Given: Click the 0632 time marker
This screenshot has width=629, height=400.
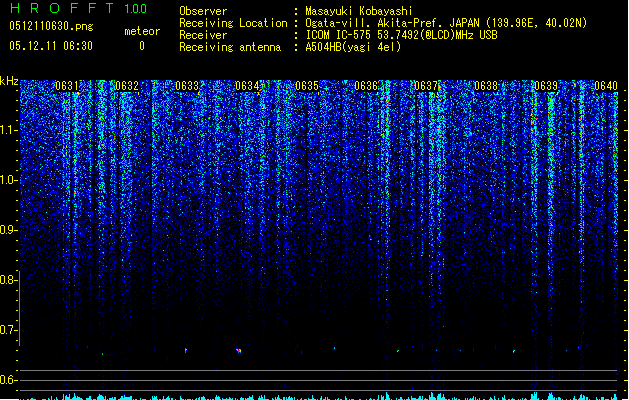Looking at the screenshot, I should tap(127, 86).
